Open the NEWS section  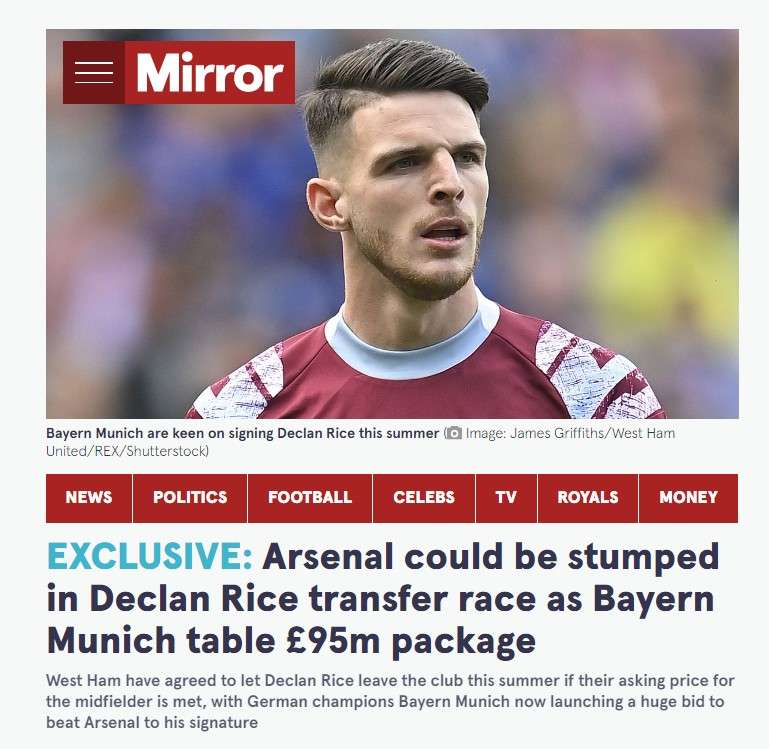(x=89, y=498)
